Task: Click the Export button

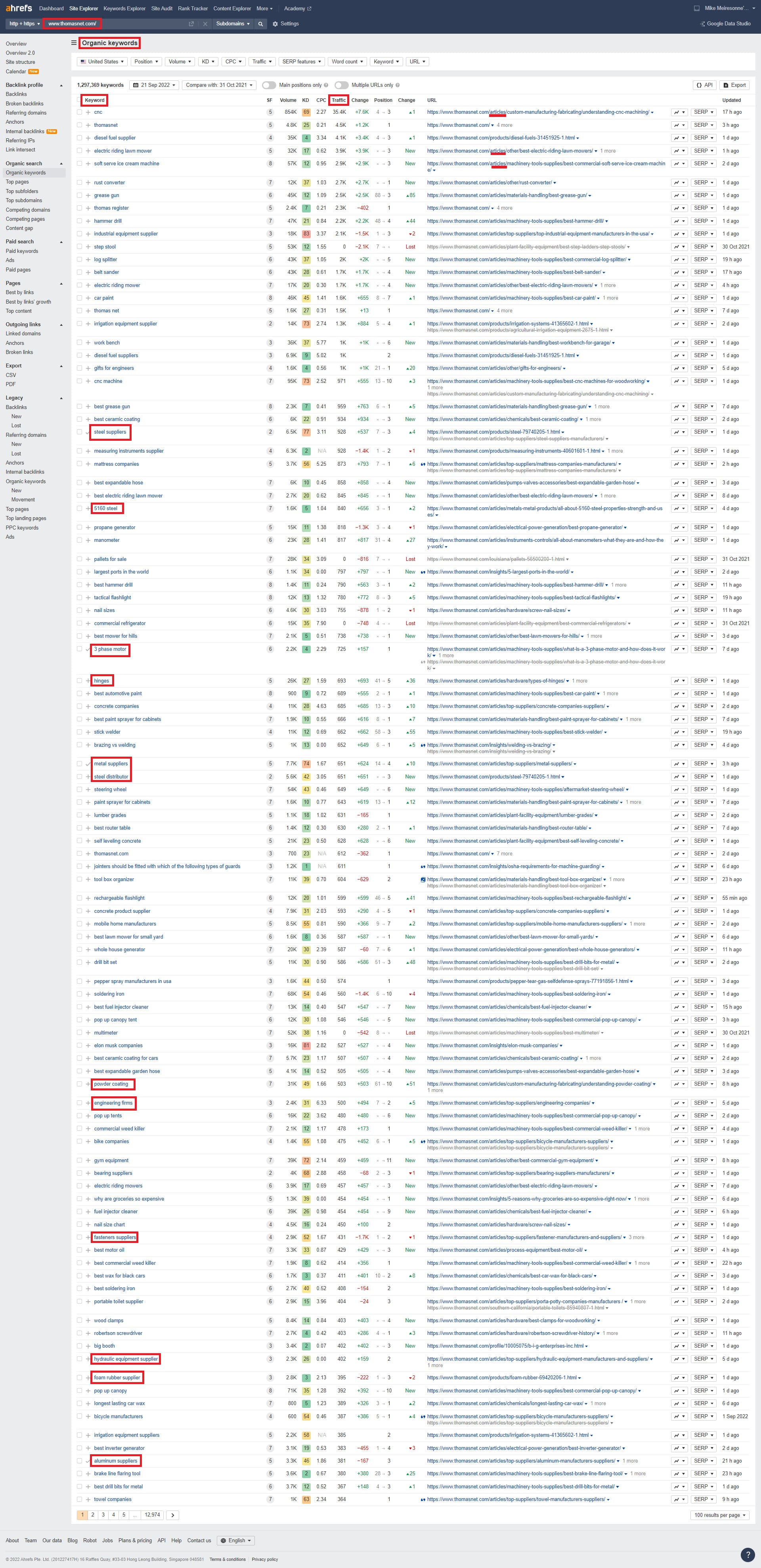Action: [734, 85]
